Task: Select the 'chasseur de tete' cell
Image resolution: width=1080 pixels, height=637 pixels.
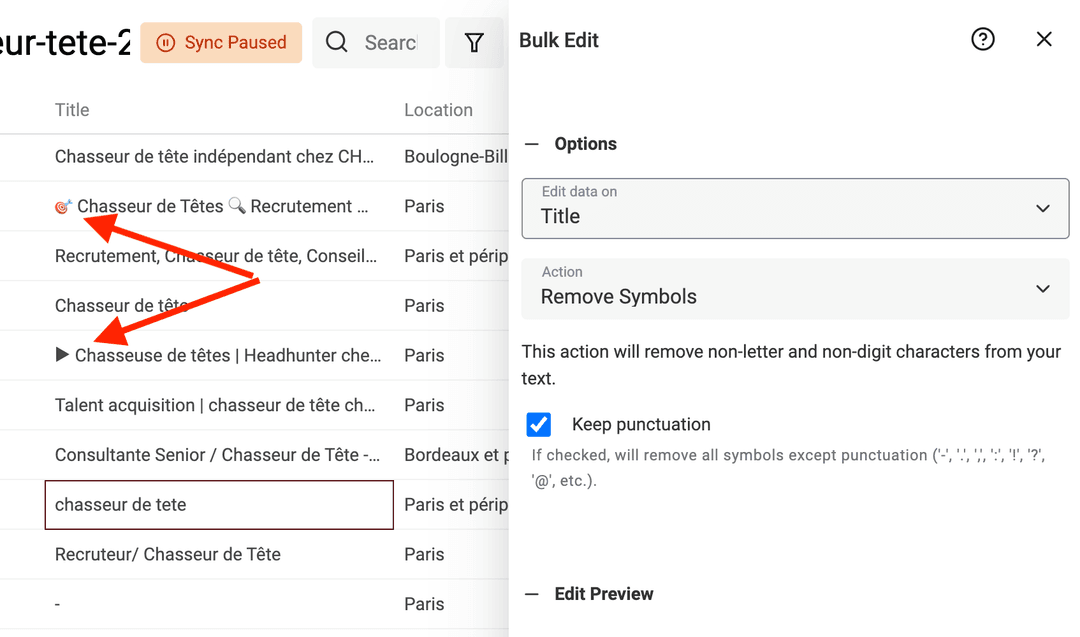Action: click(x=219, y=505)
